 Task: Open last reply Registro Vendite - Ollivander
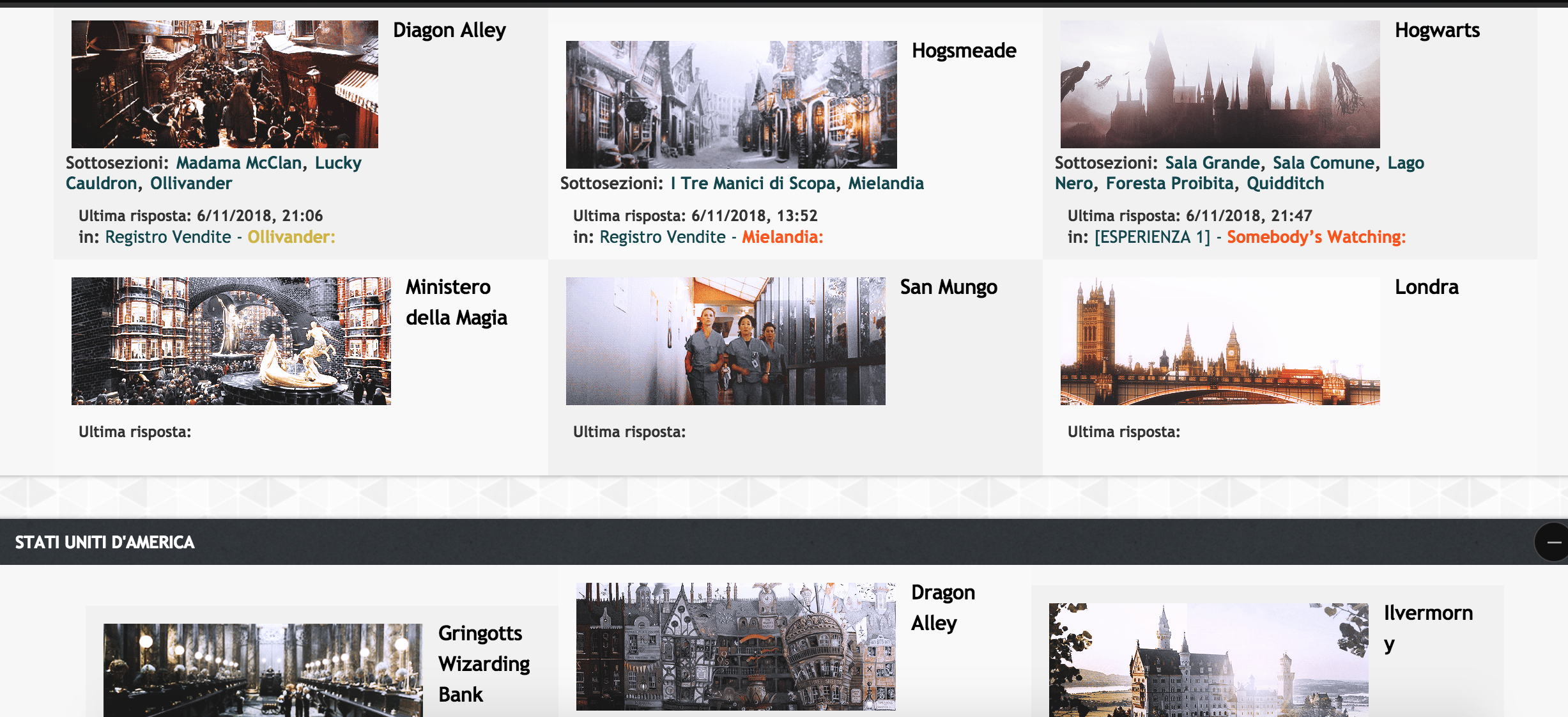(x=220, y=237)
